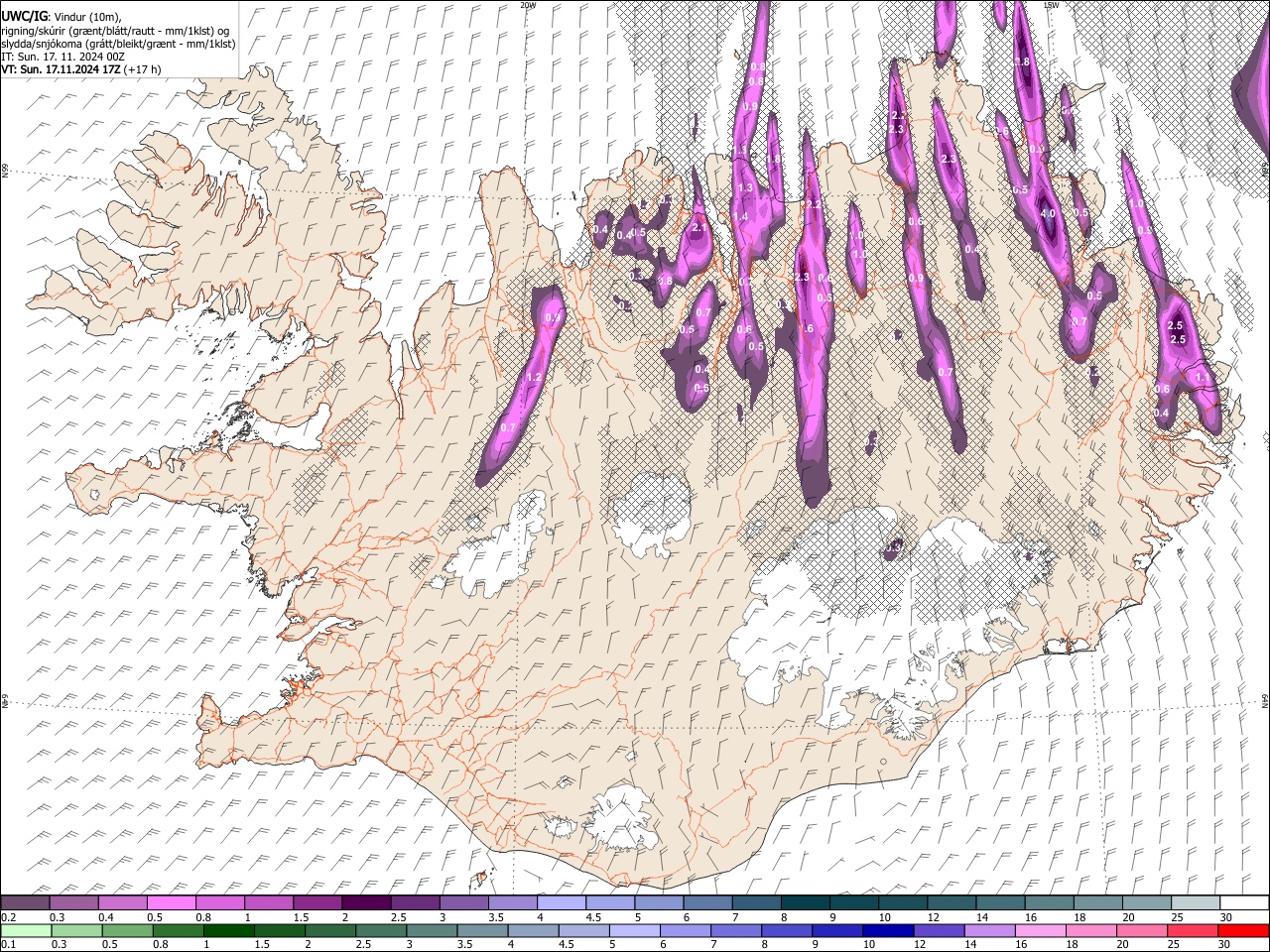The image size is (1270, 952).
Task: Click the 'UWC/IG: Vindur (10m)' title text
Action: [61, 17]
